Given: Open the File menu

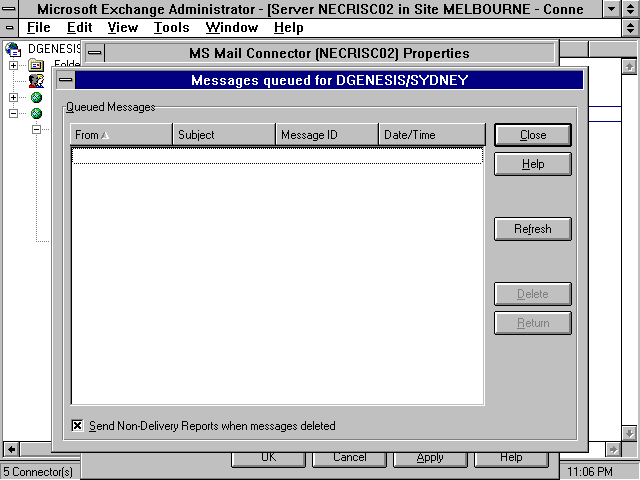Looking at the screenshot, I should pos(38,28).
